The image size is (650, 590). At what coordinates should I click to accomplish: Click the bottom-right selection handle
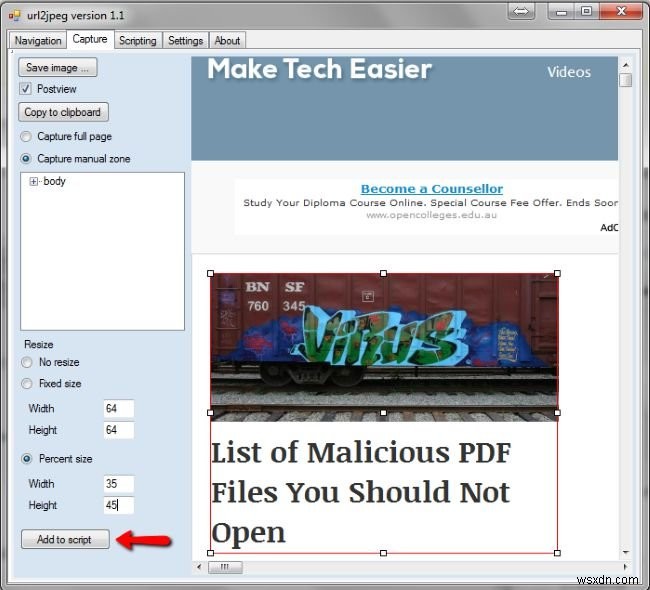557,553
